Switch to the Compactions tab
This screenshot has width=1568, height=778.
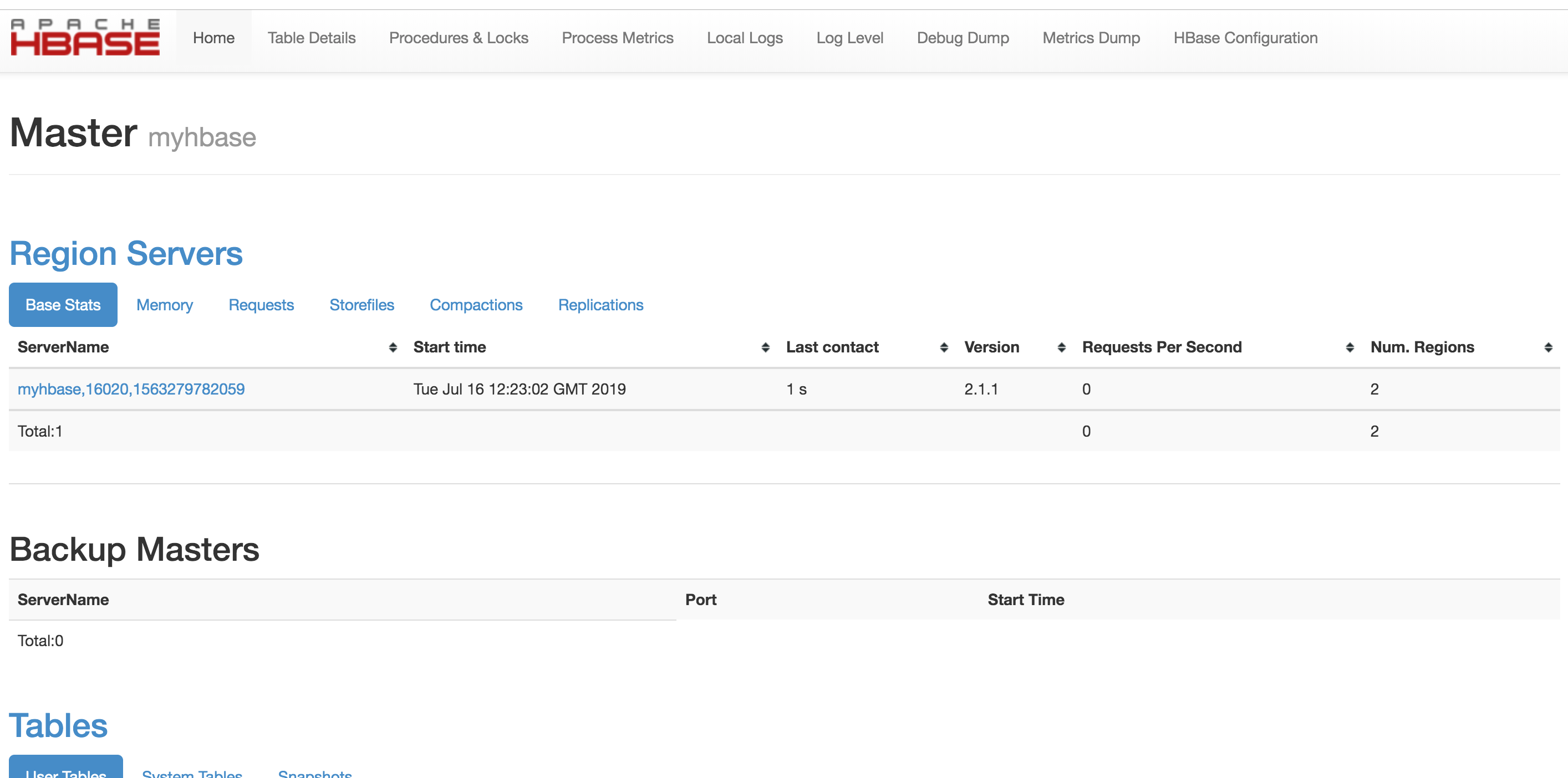click(476, 305)
